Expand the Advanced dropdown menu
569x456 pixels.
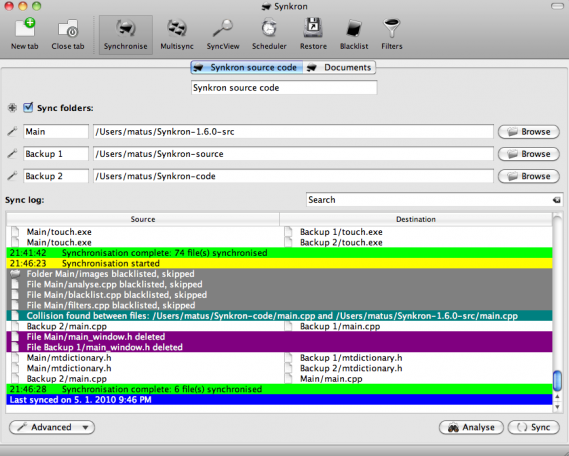click(52, 427)
